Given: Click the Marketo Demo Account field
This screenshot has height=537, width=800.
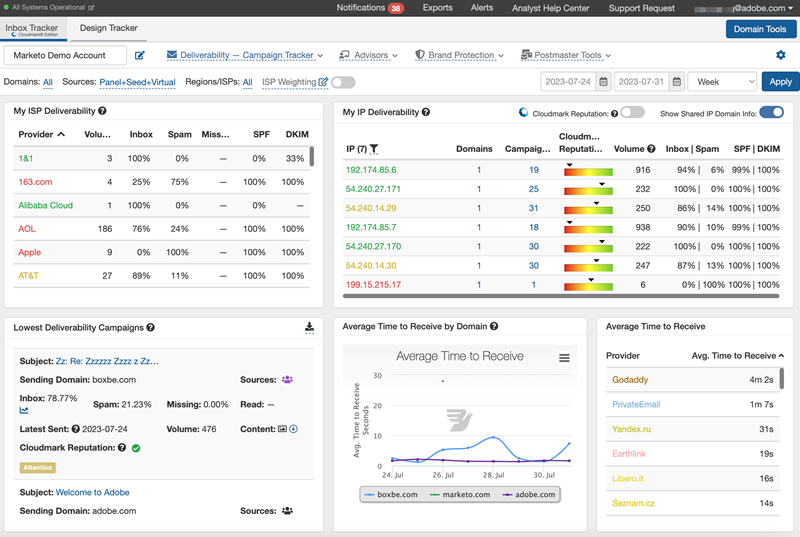Looking at the screenshot, I should click(65, 55).
